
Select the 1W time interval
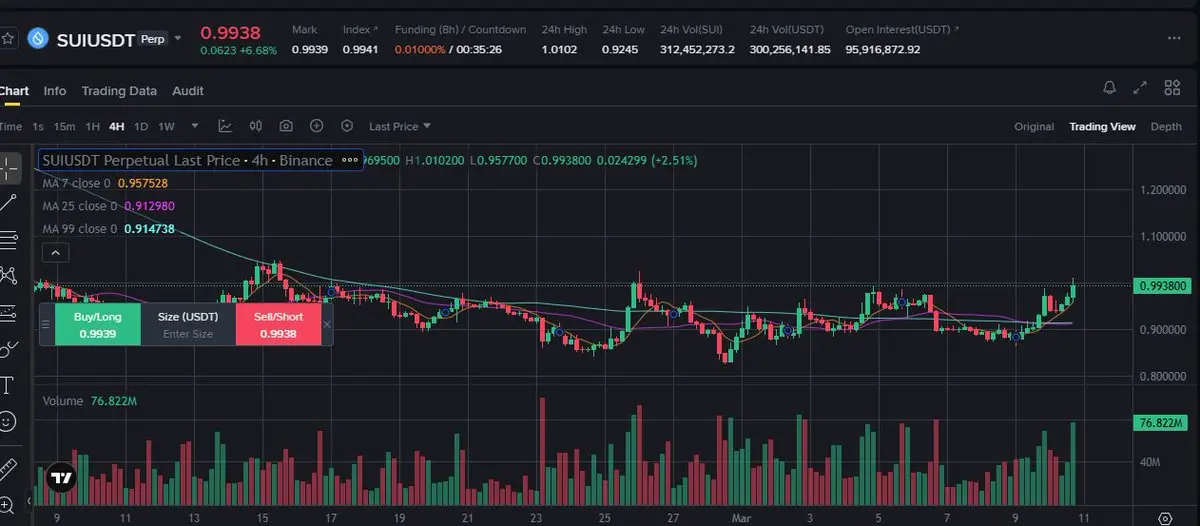166,126
